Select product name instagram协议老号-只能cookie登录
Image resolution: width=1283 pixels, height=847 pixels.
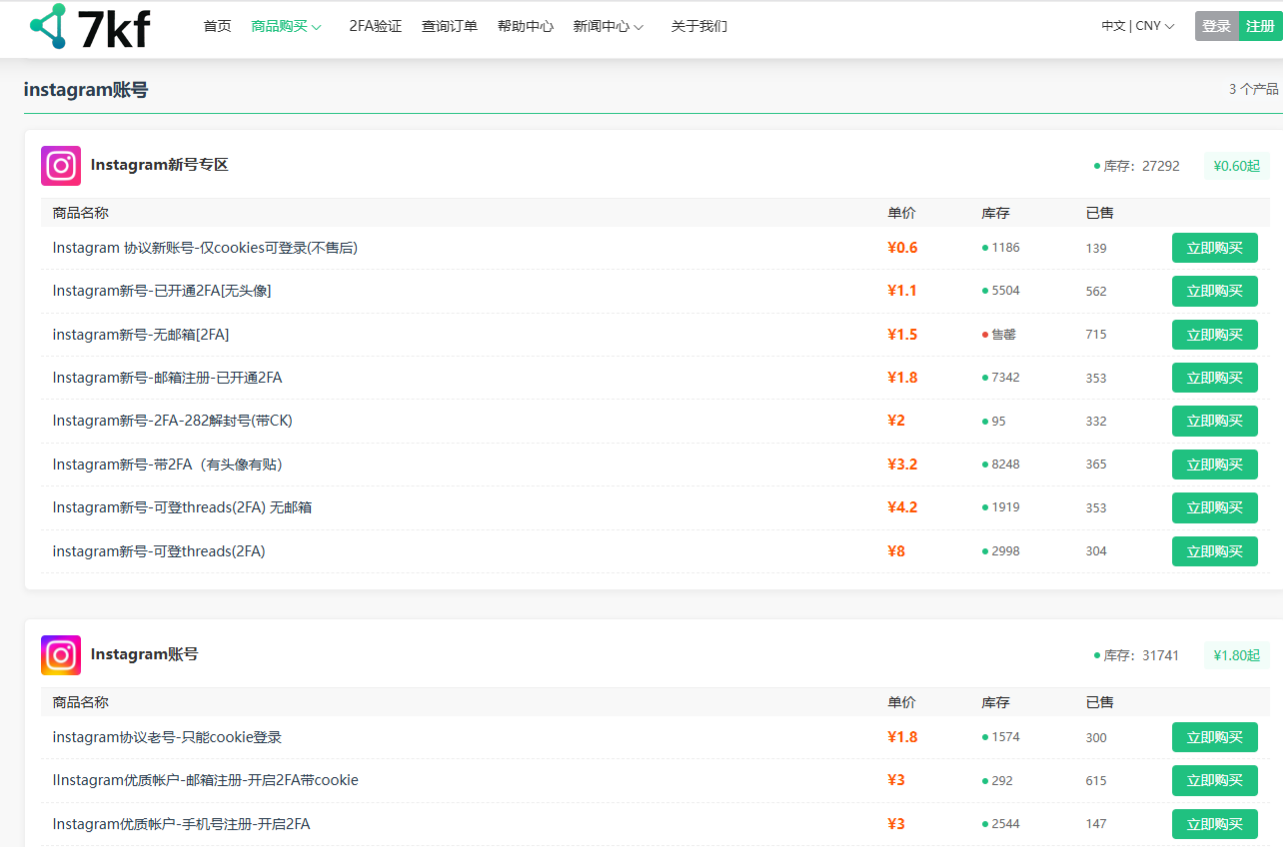click(x=167, y=738)
